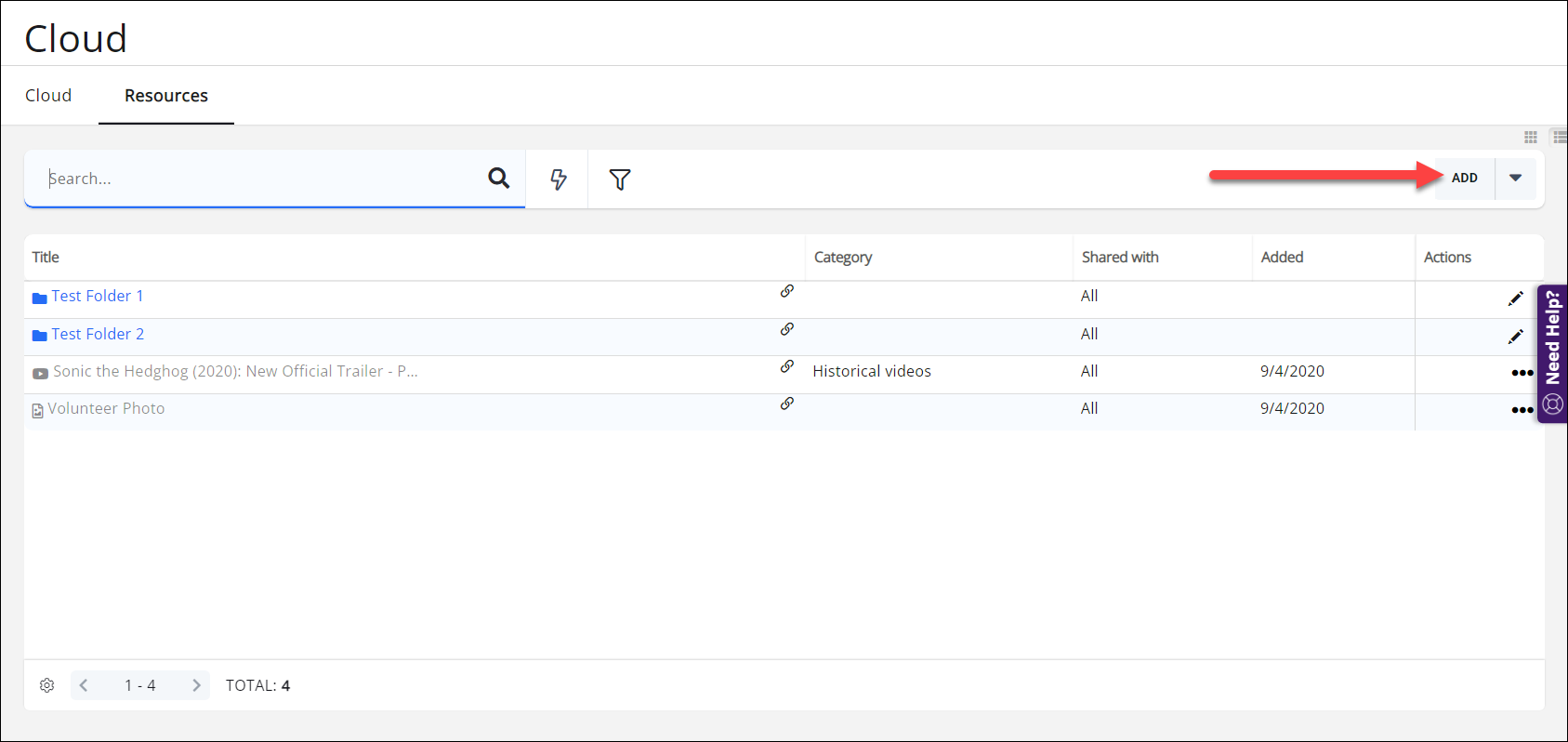1568x742 pixels.
Task: Click the Test Folder 1 folder icon
Action: click(x=40, y=298)
